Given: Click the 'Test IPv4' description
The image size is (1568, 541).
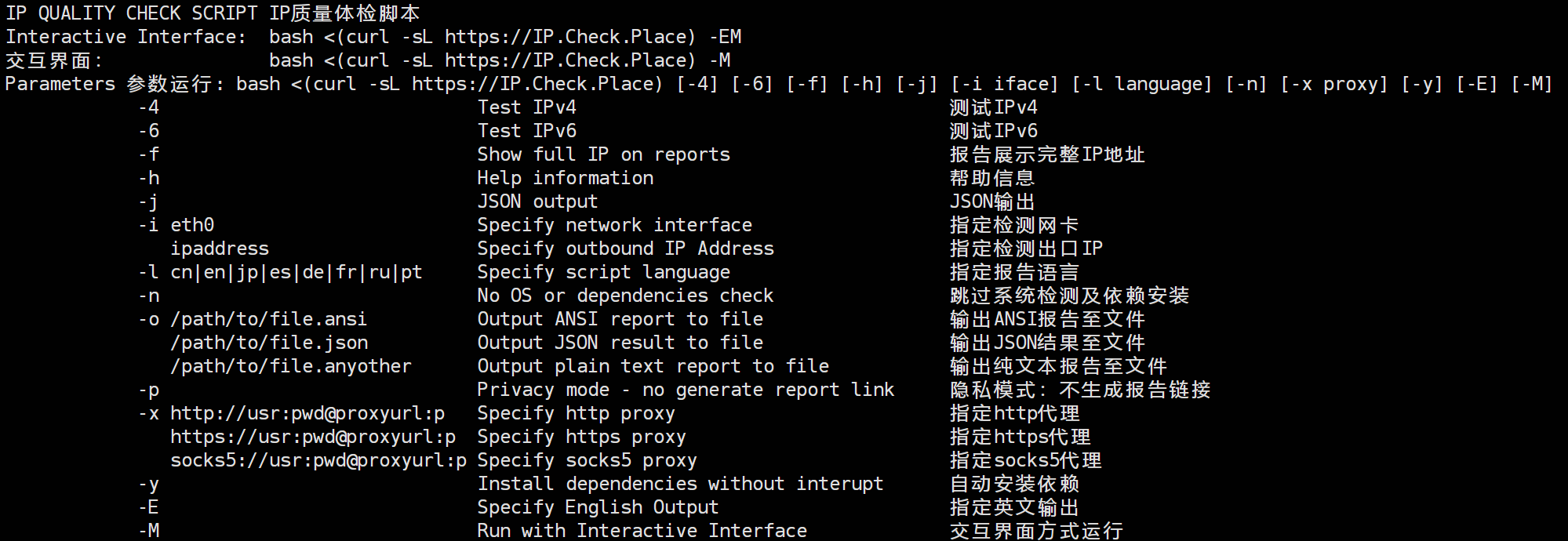Looking at the screenshot, I should tap(526, 107).
